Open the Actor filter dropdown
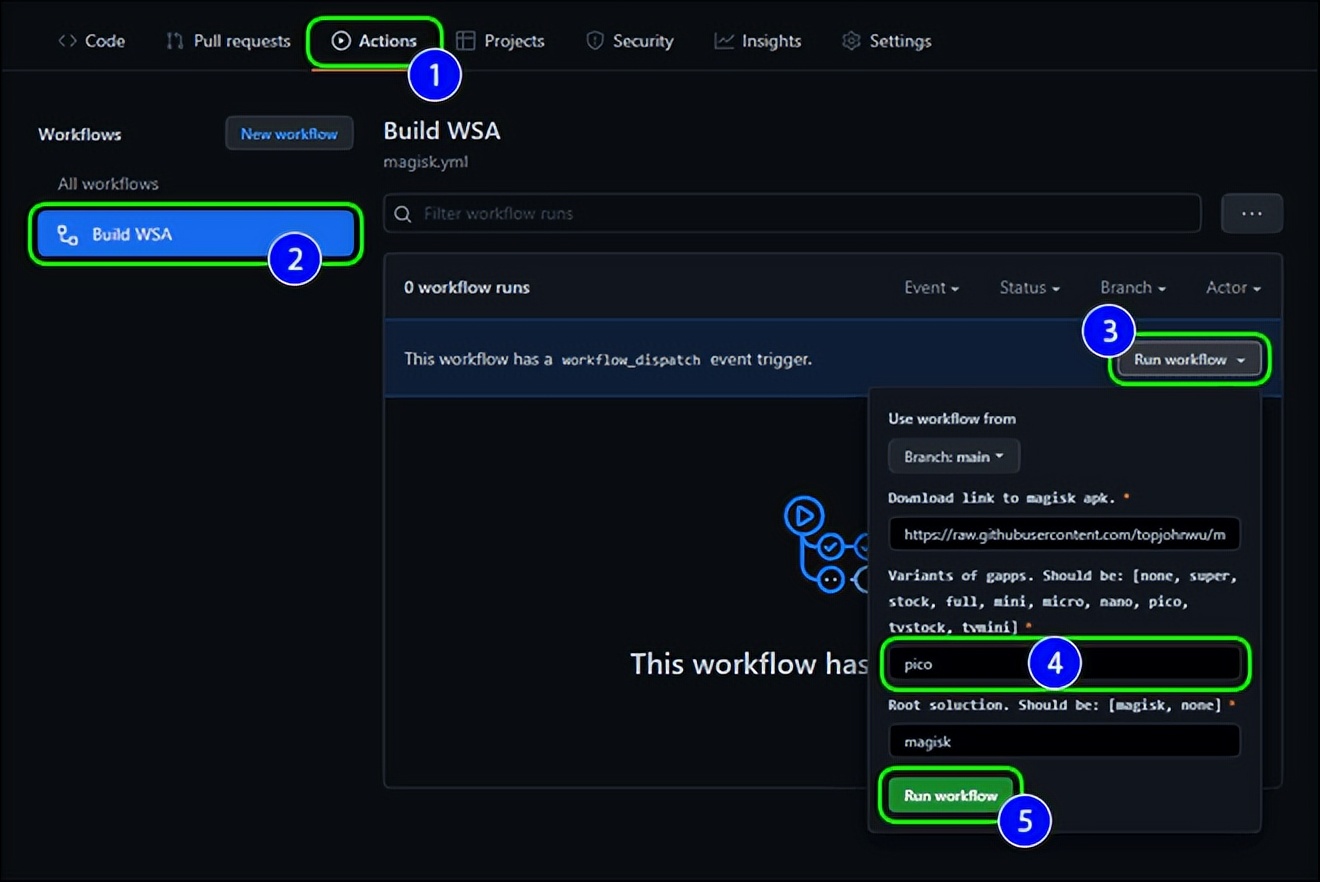 (1232, 288)
